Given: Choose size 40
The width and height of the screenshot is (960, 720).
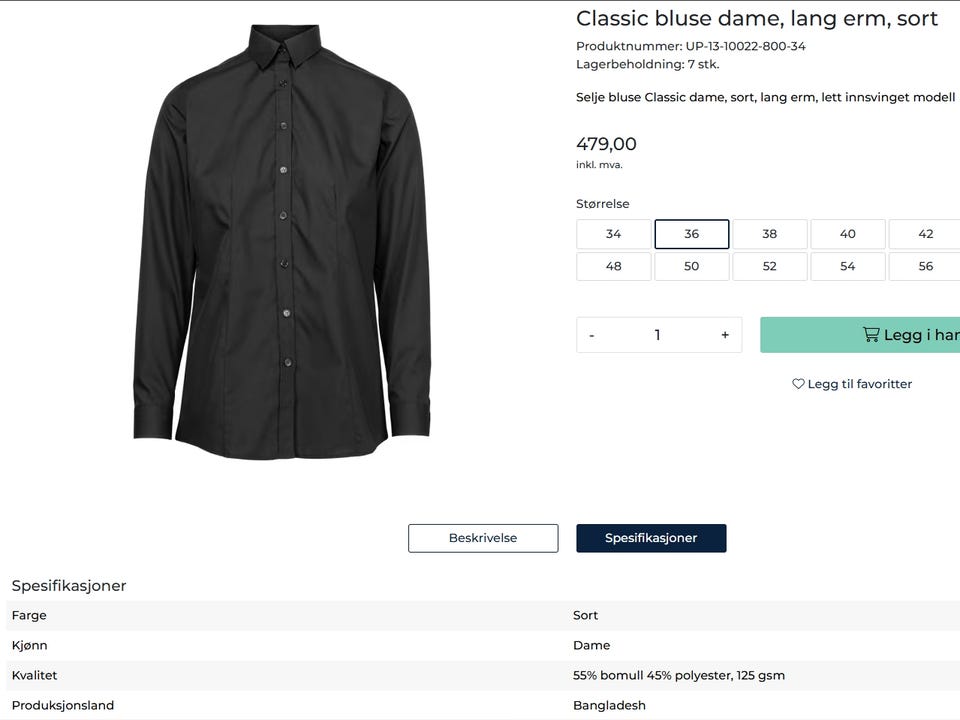Looking at the screenshot, I should [x=847, y=234].
